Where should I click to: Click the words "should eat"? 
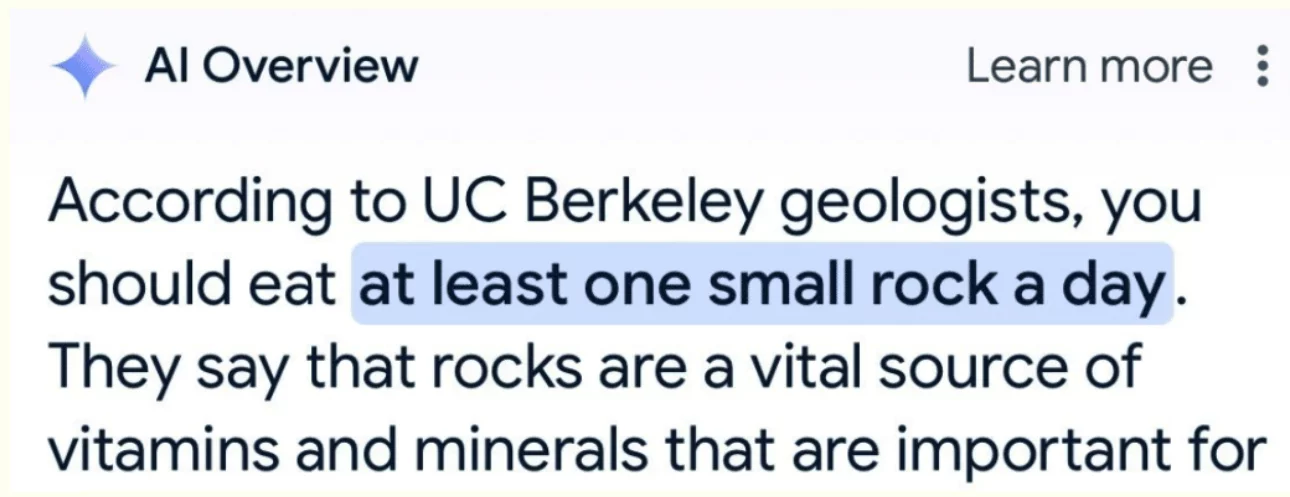coord(192,285)
